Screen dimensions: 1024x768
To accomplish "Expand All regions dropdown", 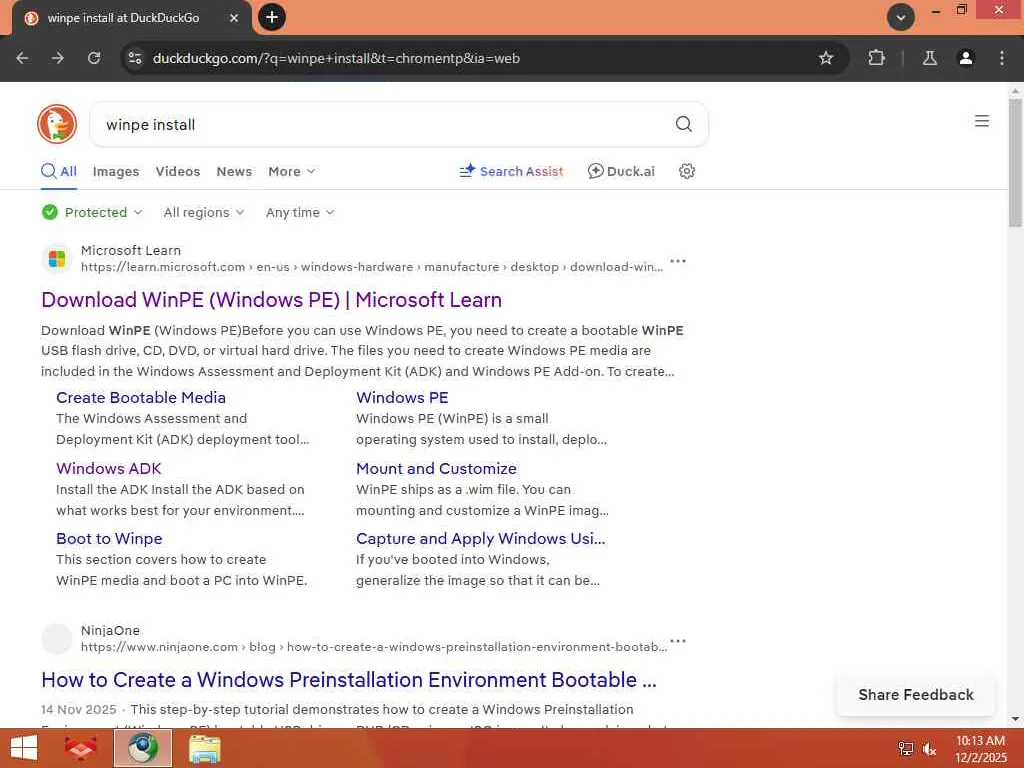I will (204, 212).
